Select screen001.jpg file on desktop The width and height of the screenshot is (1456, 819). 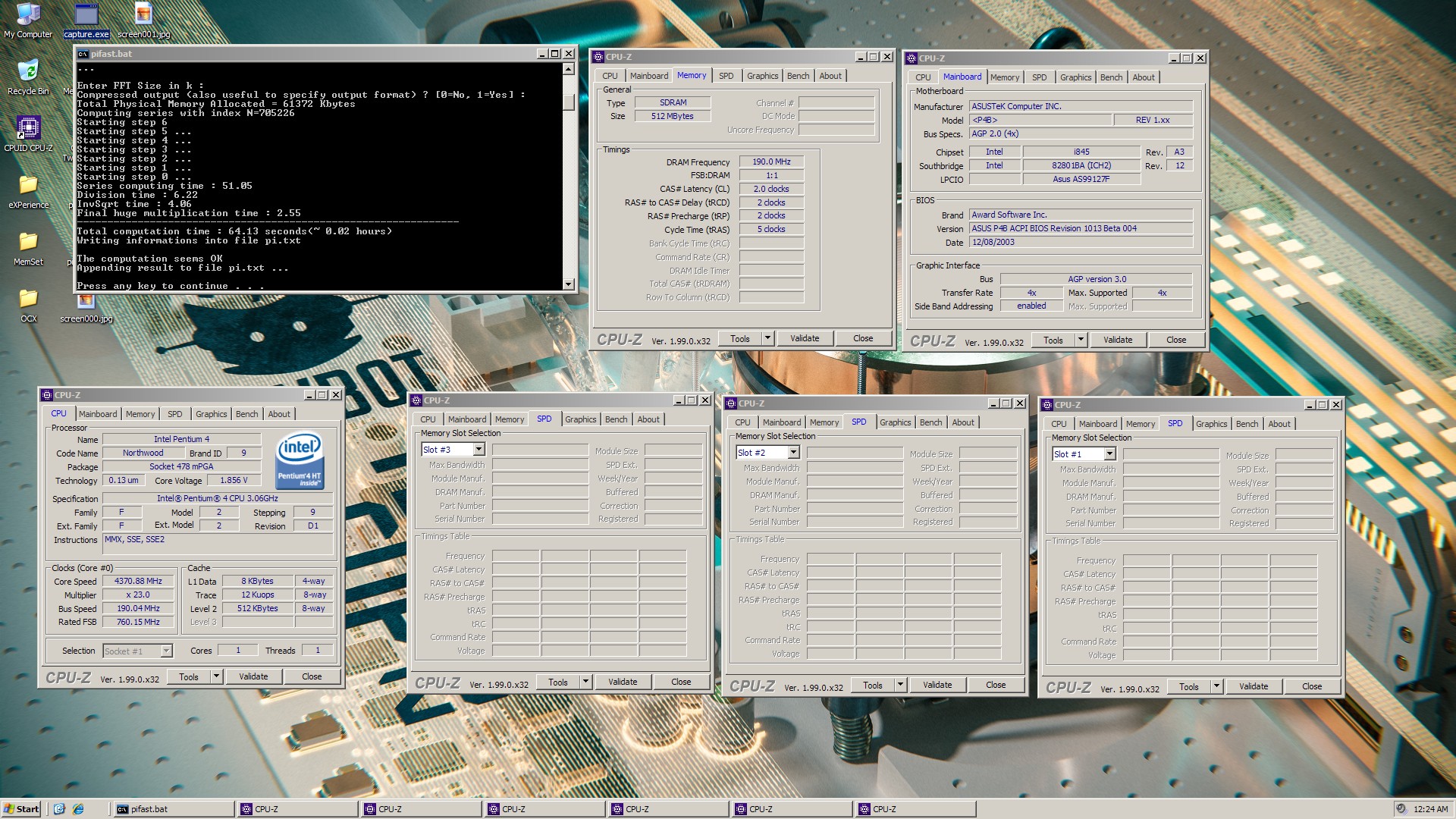pyautogui.click(x=144, y=20)
